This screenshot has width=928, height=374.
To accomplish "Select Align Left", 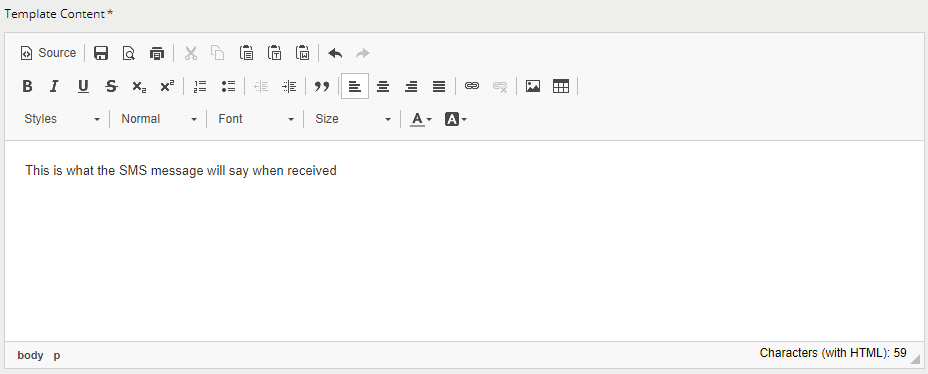I will (x=355, y=86).
